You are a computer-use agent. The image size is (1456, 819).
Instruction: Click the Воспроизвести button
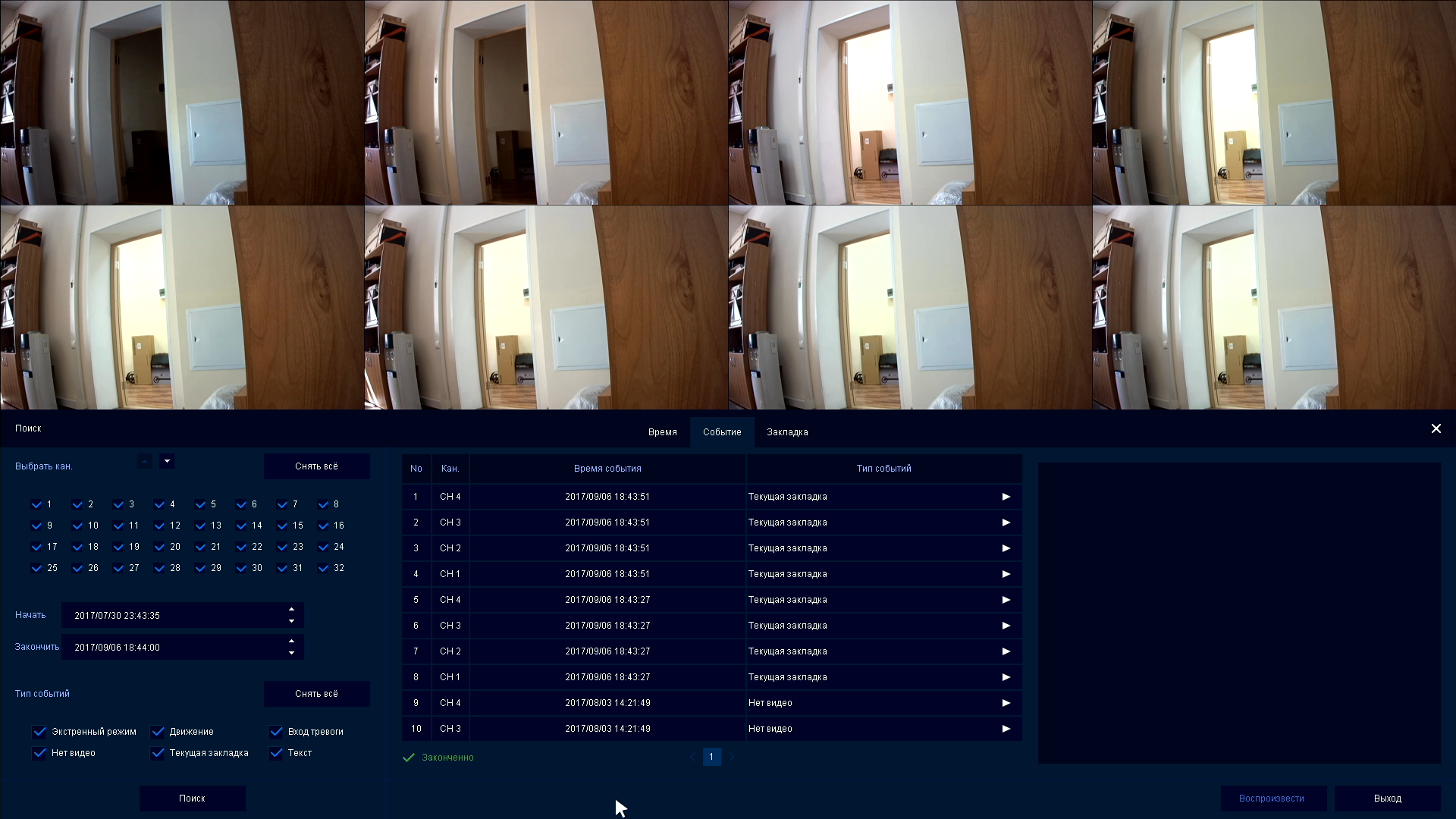coord(1272,799)
